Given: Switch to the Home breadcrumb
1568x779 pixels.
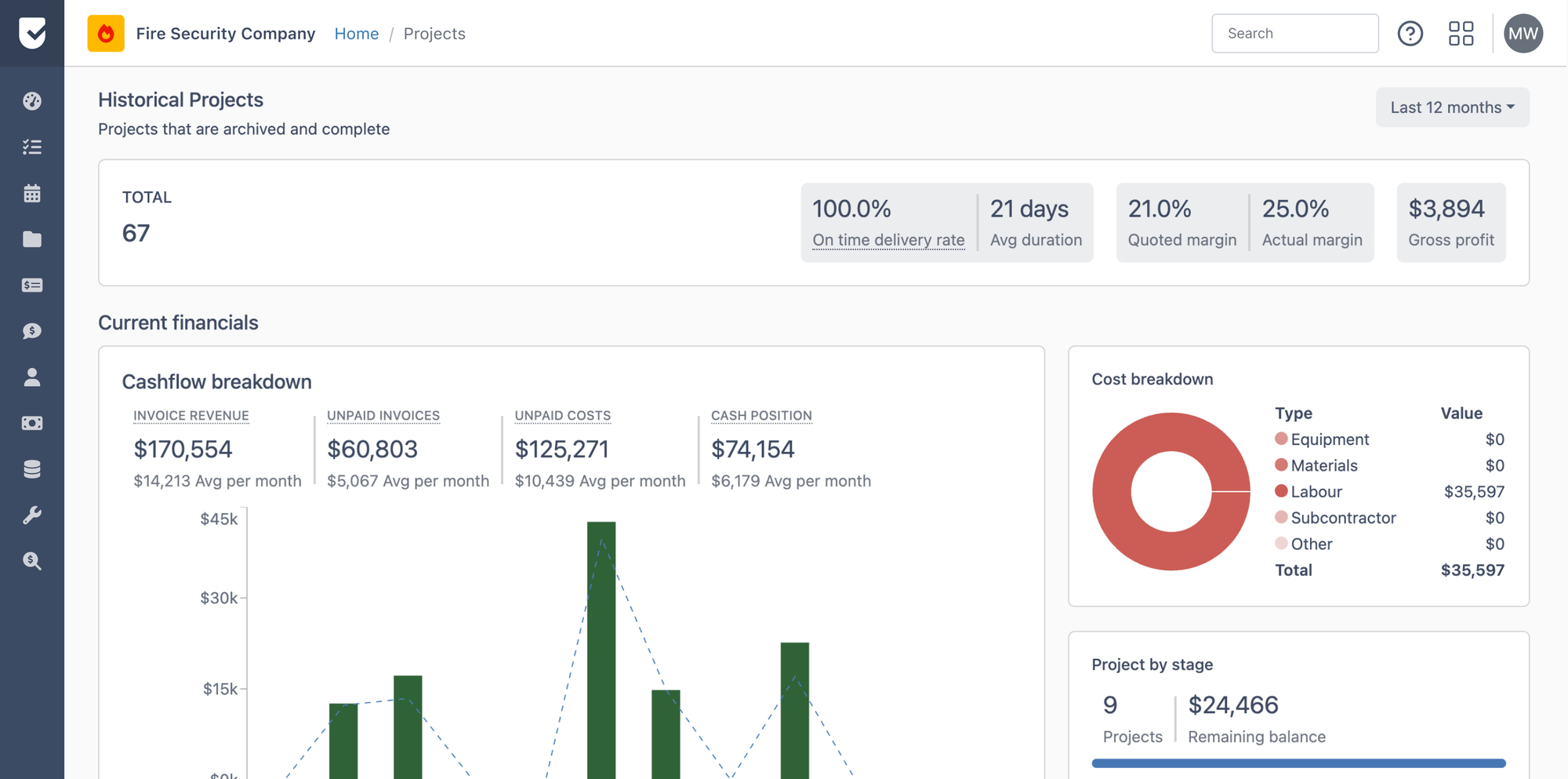Looking at the screenshot, I should click(x=357, y=33).
